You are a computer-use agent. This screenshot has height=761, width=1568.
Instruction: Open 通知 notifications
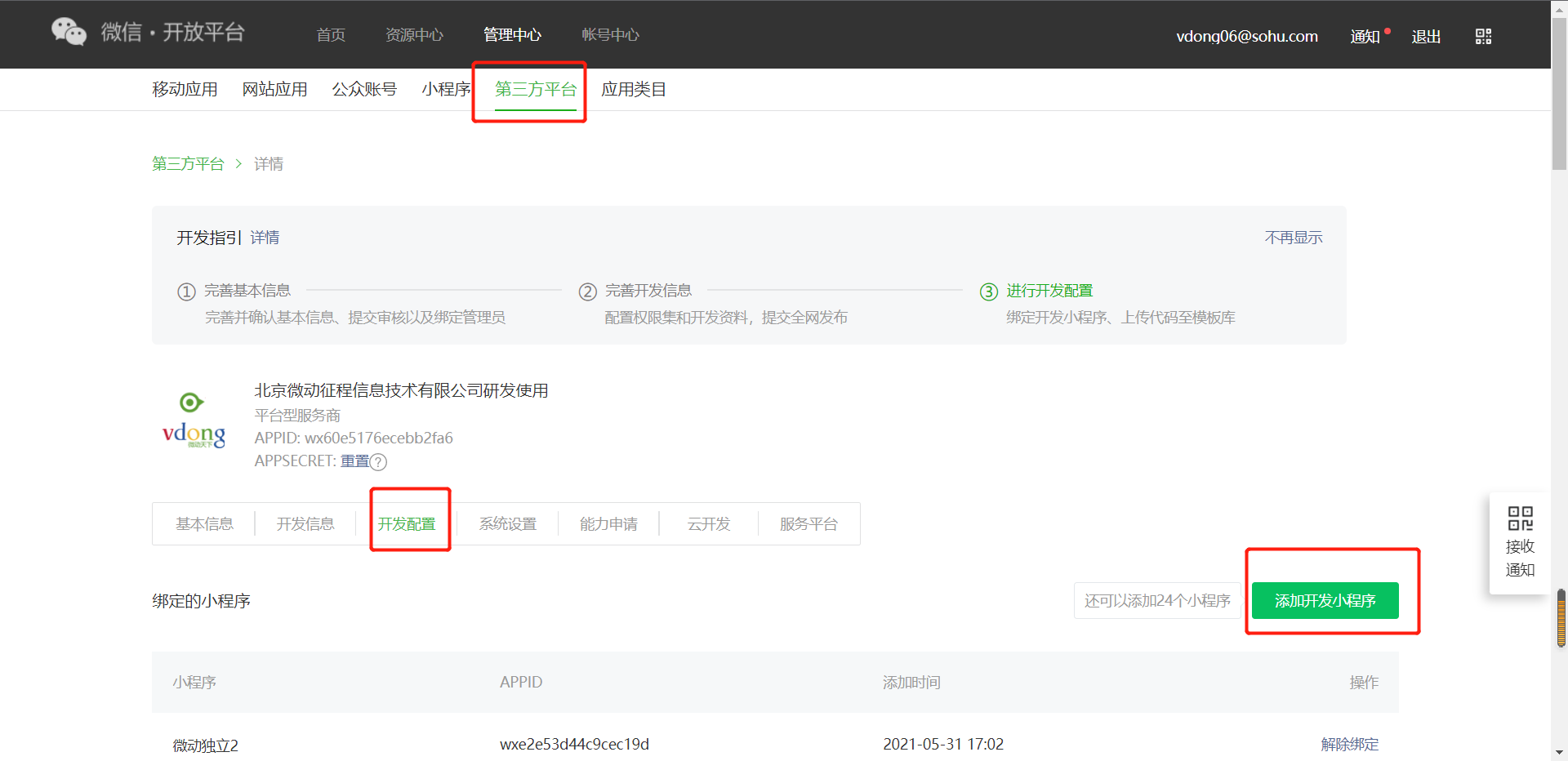(1365, 37)
